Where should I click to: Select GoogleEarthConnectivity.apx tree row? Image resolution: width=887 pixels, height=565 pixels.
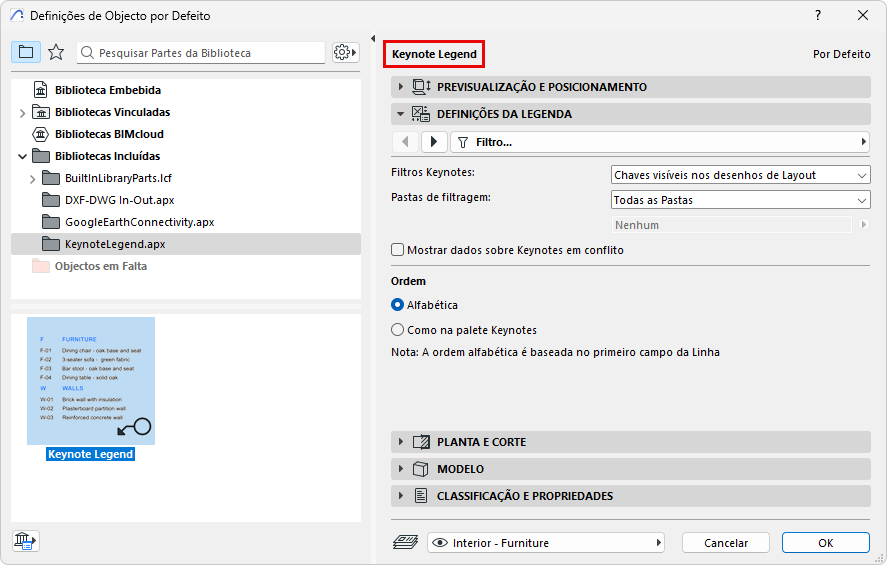[186, 222]
